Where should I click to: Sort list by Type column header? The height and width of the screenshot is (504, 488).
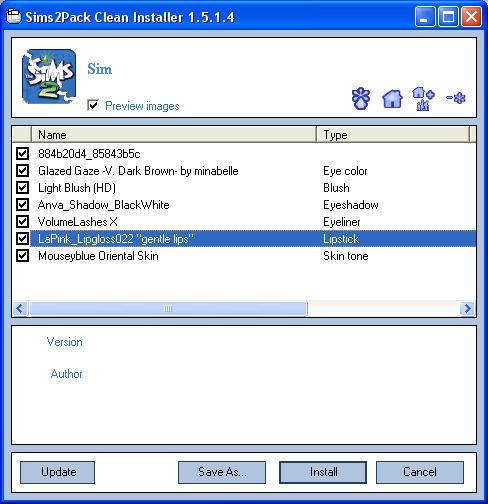(393, 135)
